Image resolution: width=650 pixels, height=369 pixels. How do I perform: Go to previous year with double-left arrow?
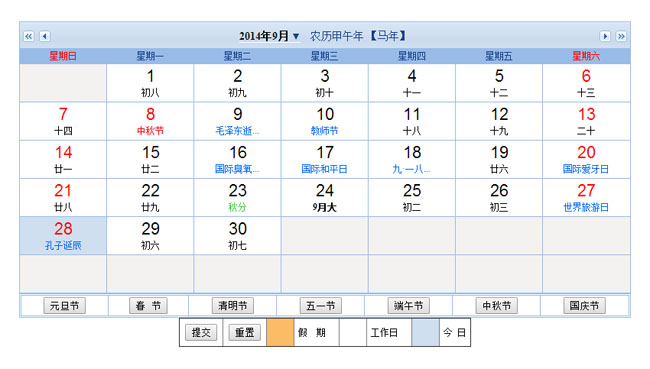28,36
